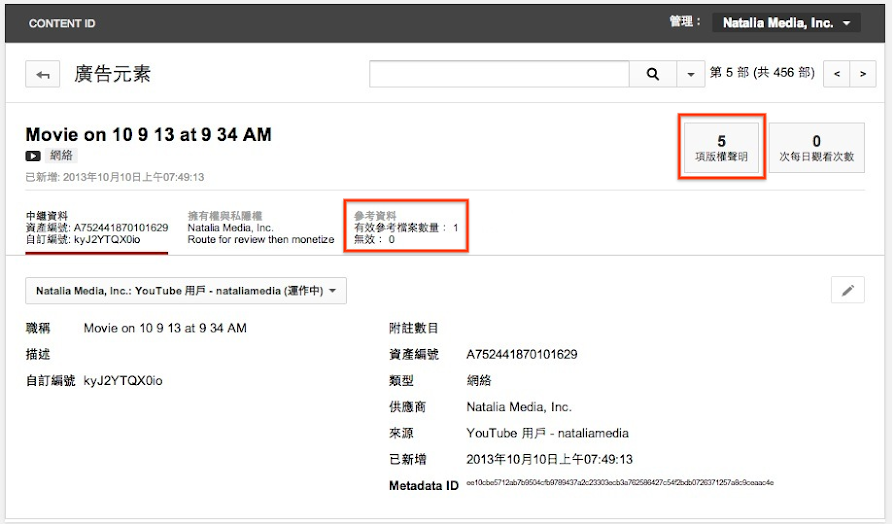Click the 已新增 date value in details

click(x=551, y=460)
